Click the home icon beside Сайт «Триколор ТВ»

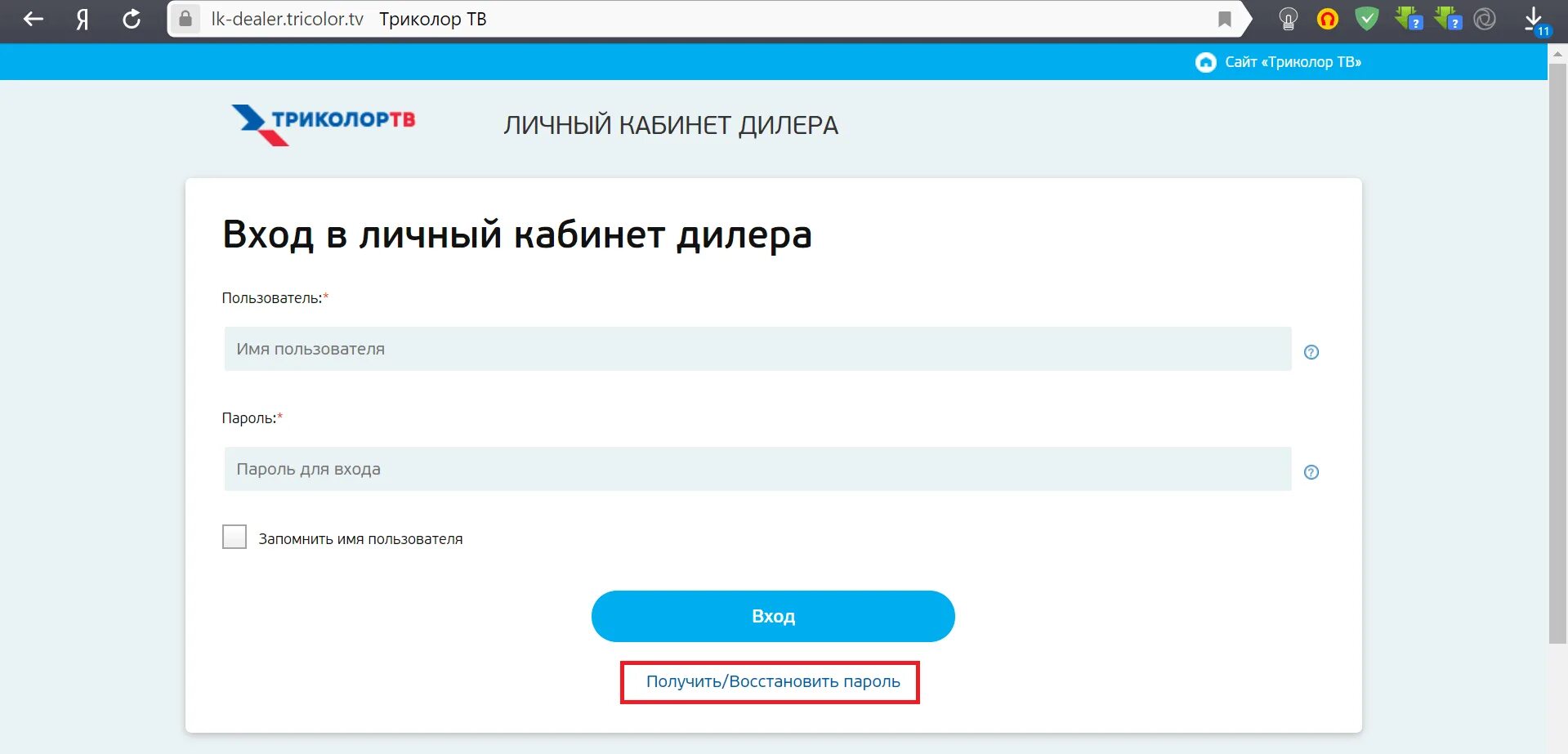[1205, 62]
